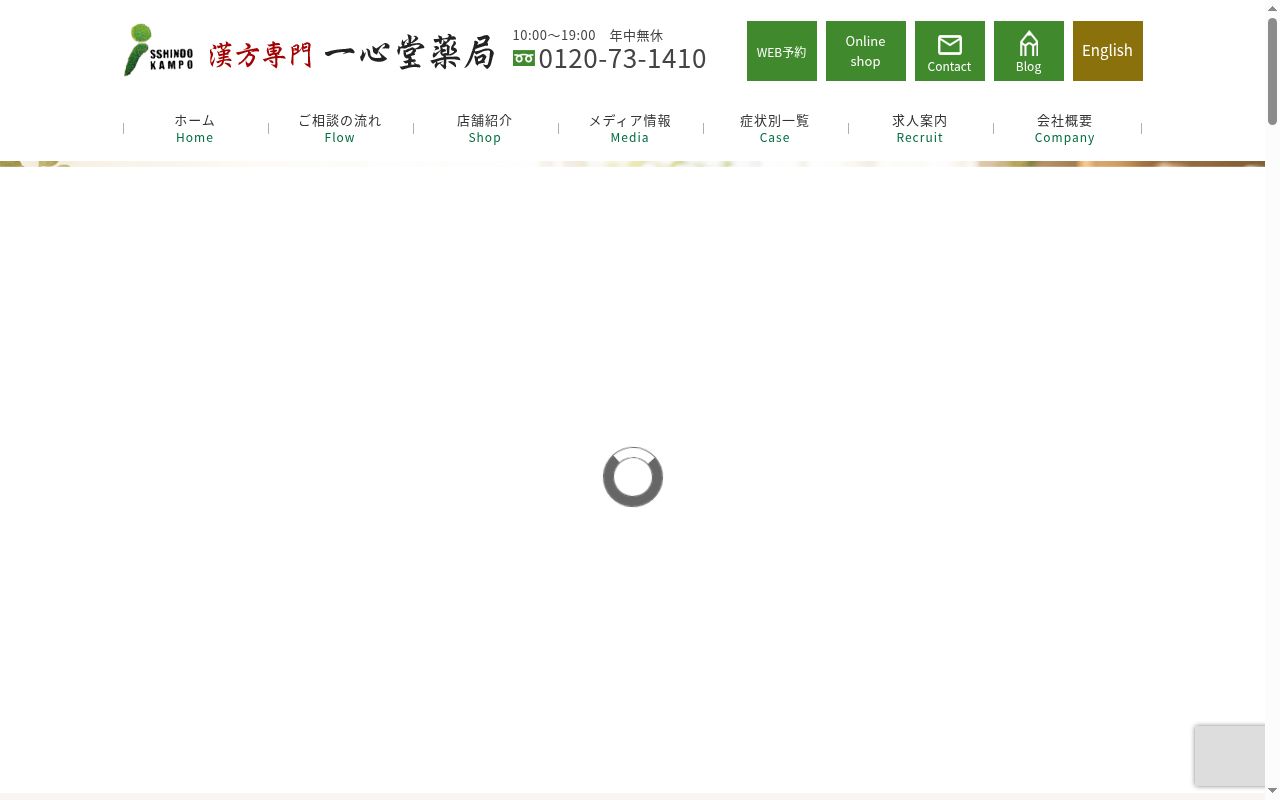Switch the site to English

1107,51
